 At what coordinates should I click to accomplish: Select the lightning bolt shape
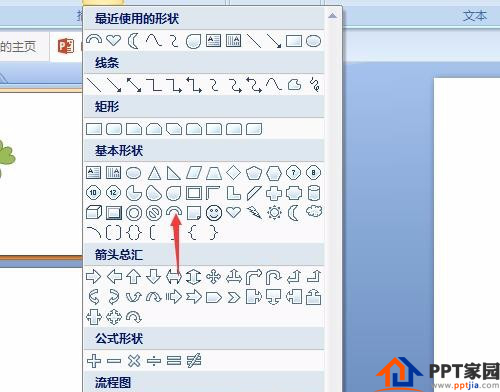[x=254, y=212]
